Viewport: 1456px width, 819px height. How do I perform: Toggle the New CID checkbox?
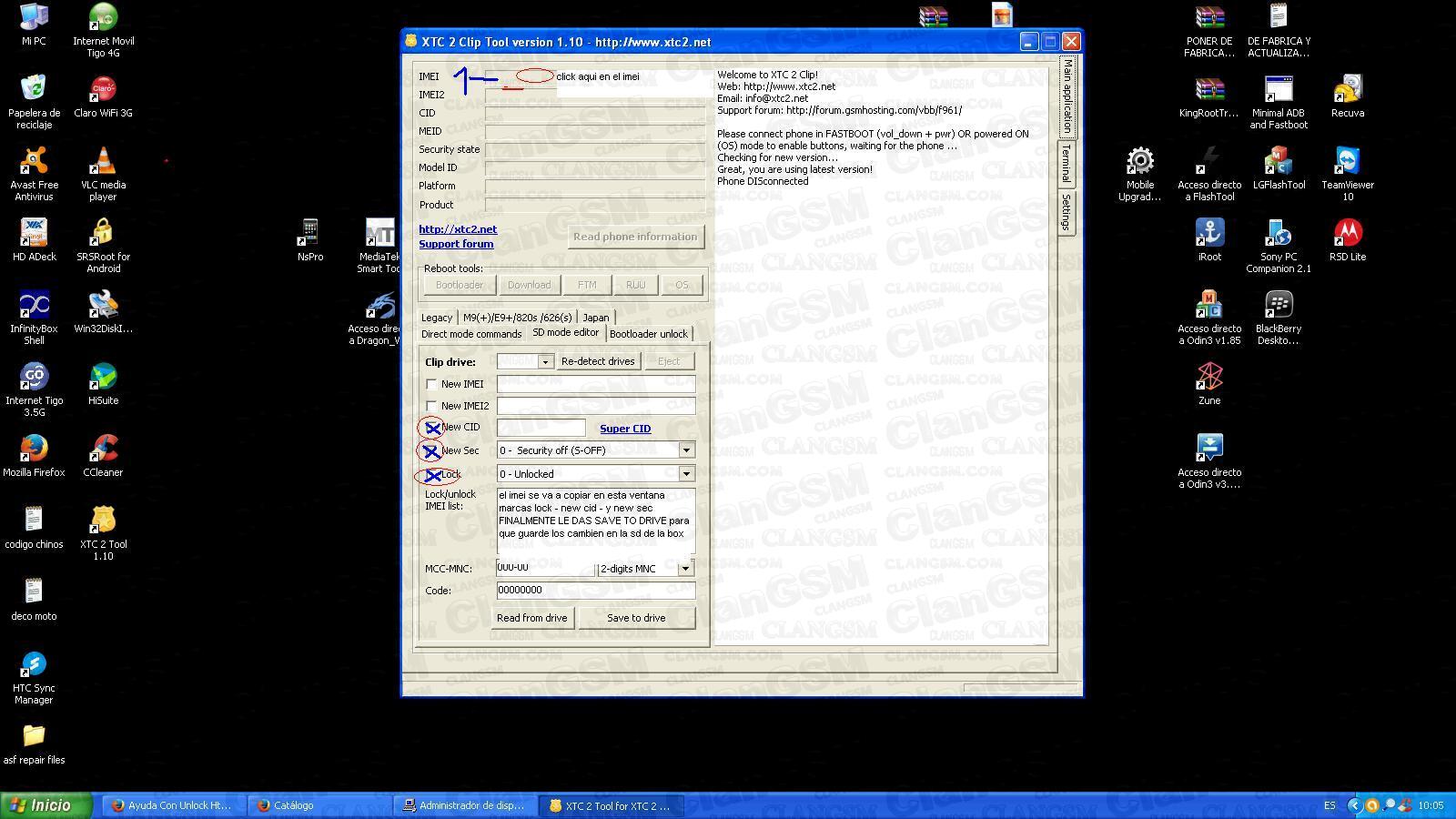pos(431,427)
